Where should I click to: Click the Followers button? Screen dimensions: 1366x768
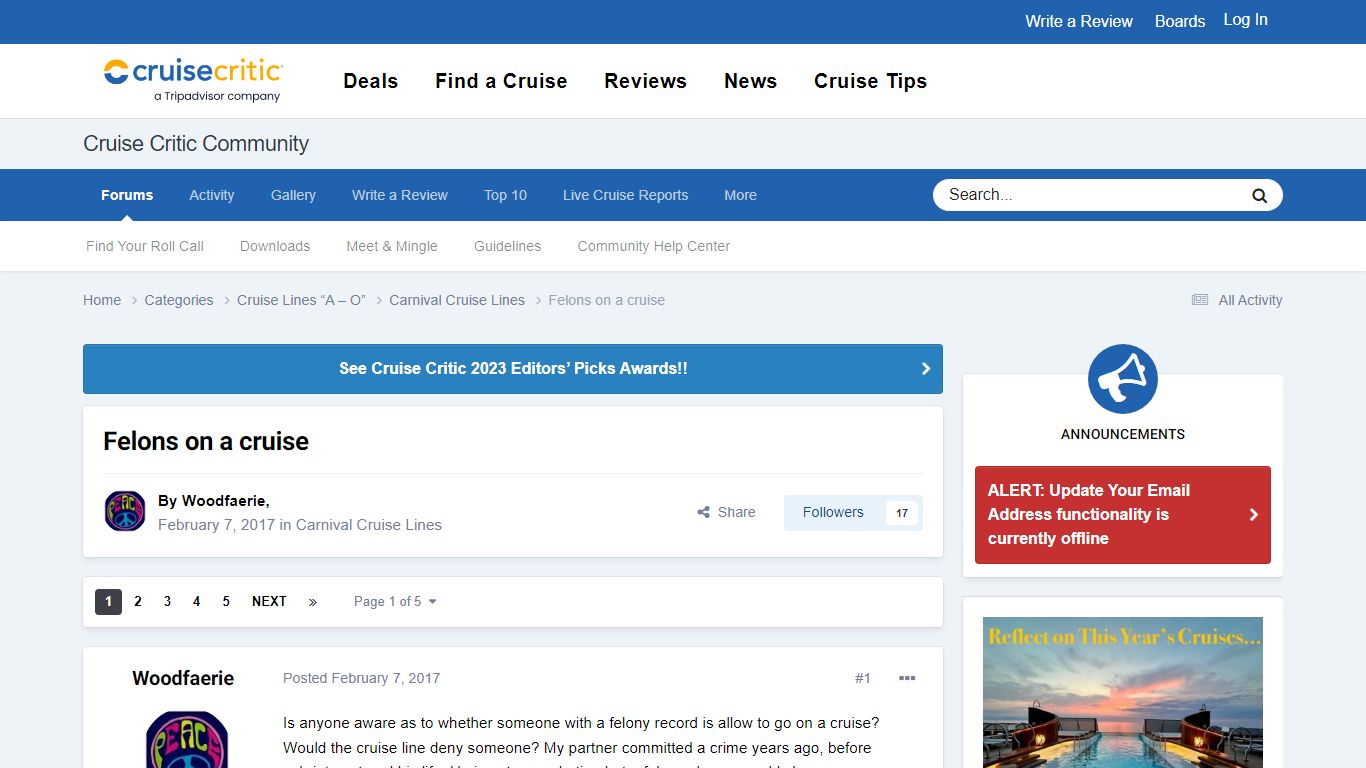click(833, 512)
